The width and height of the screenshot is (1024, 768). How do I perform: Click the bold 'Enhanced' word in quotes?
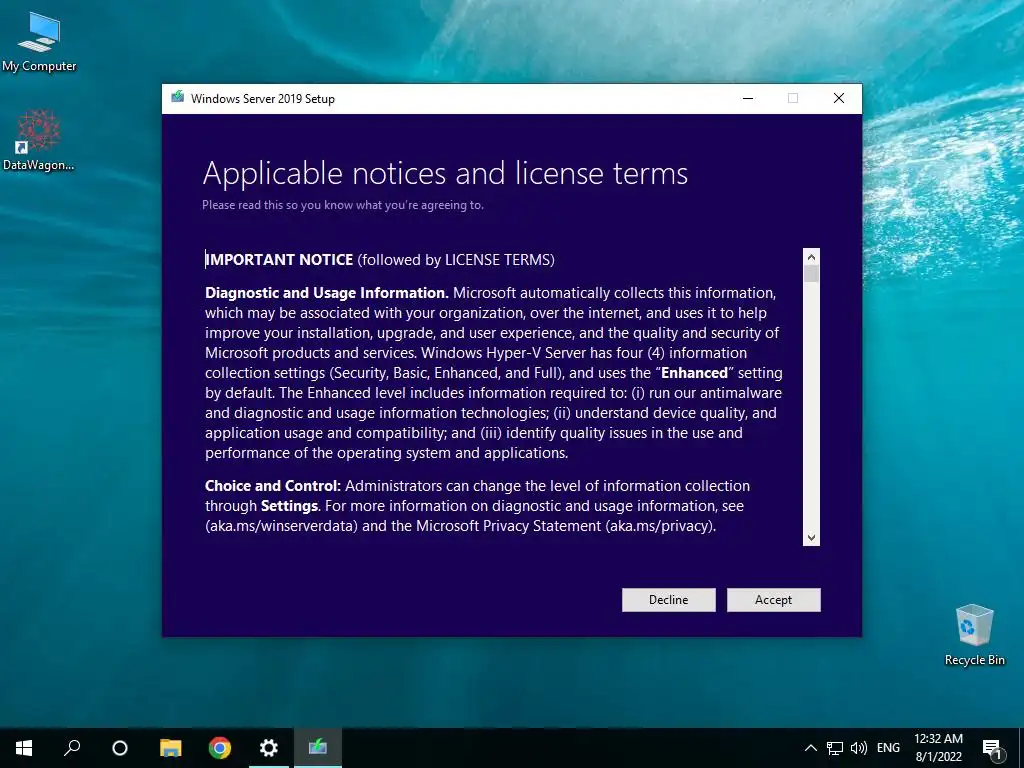[x=694, y=373]
